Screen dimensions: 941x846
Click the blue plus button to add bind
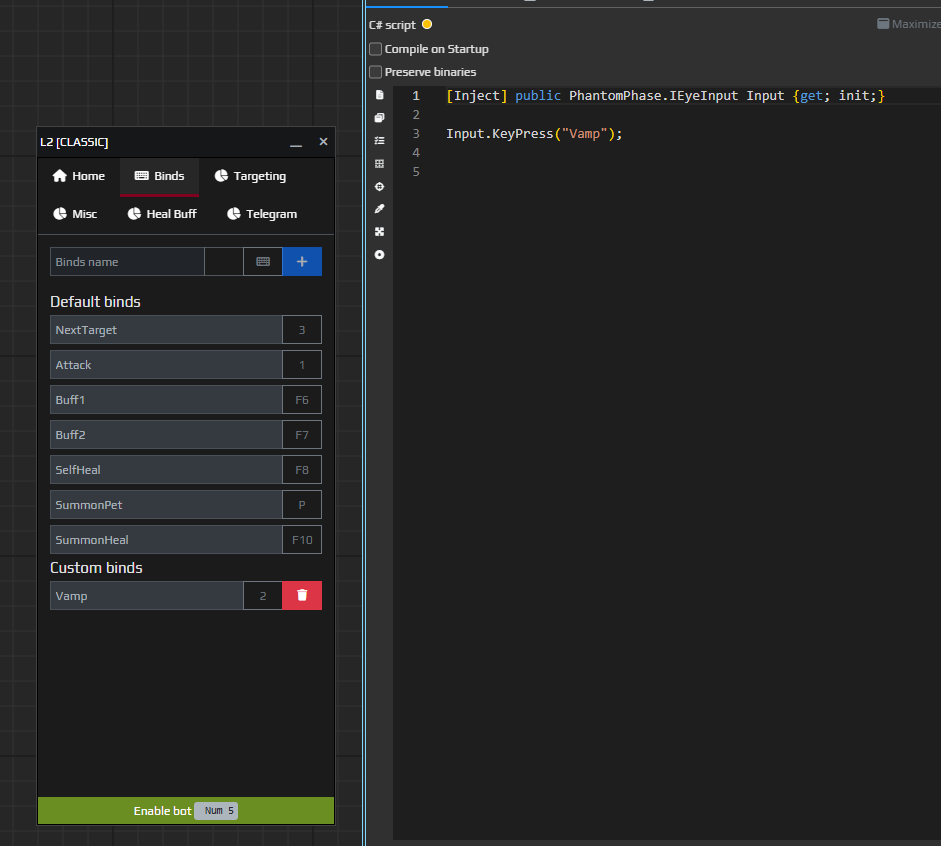click(302, 262)
